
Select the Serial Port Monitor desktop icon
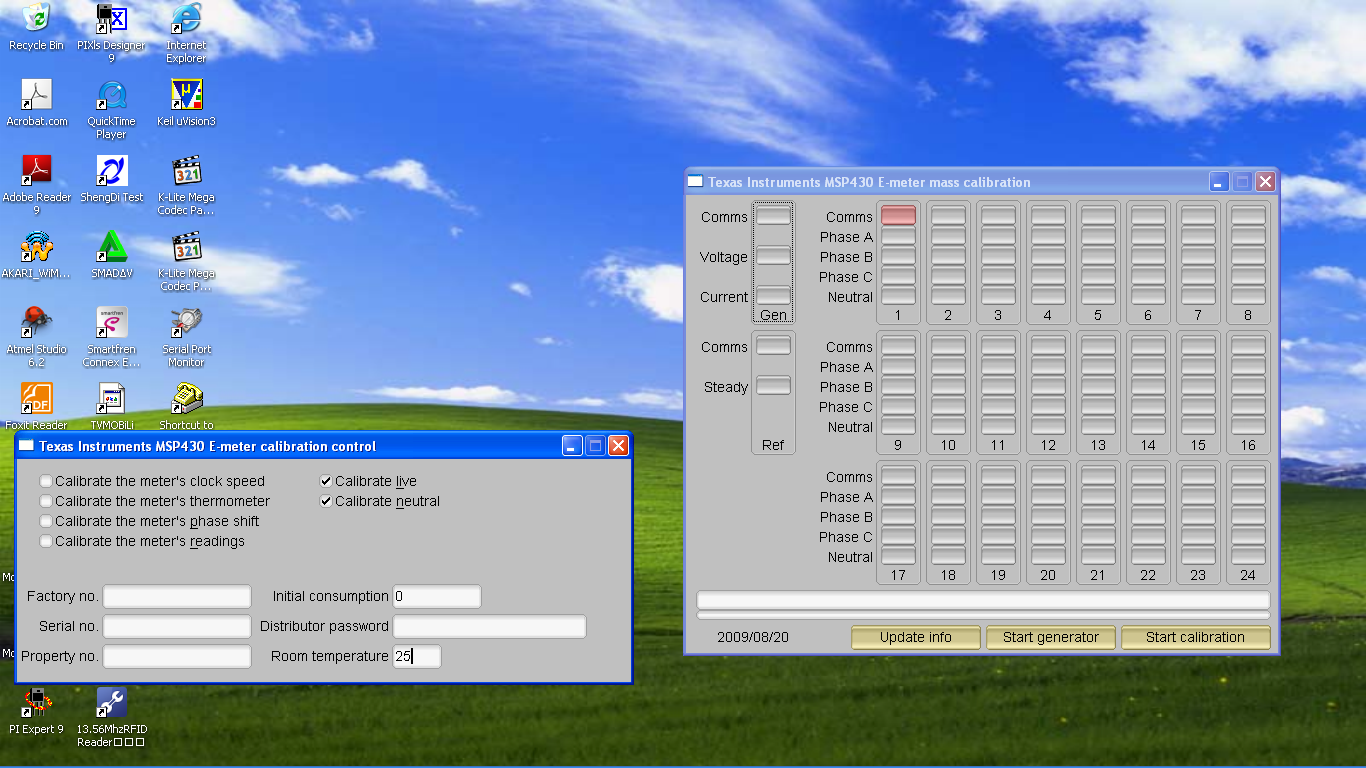click(x=186, y=337)
